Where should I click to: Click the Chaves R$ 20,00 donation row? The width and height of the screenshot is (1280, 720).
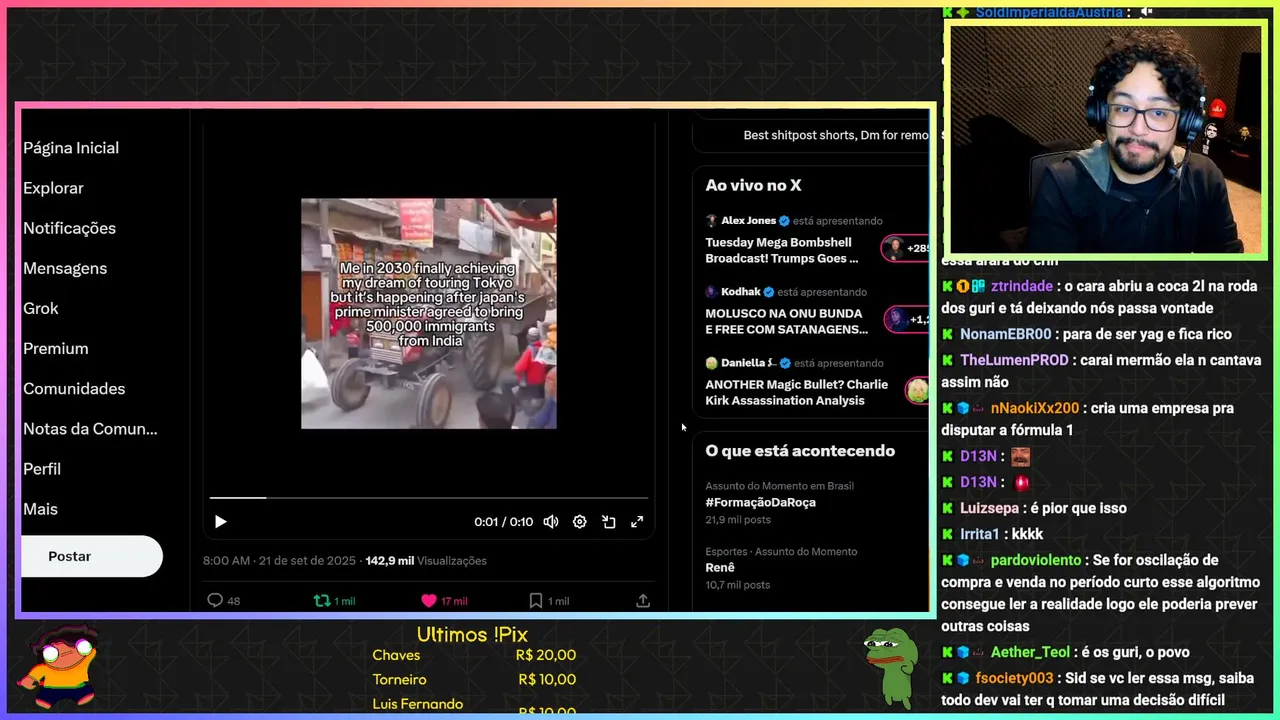tap(474, 655)
